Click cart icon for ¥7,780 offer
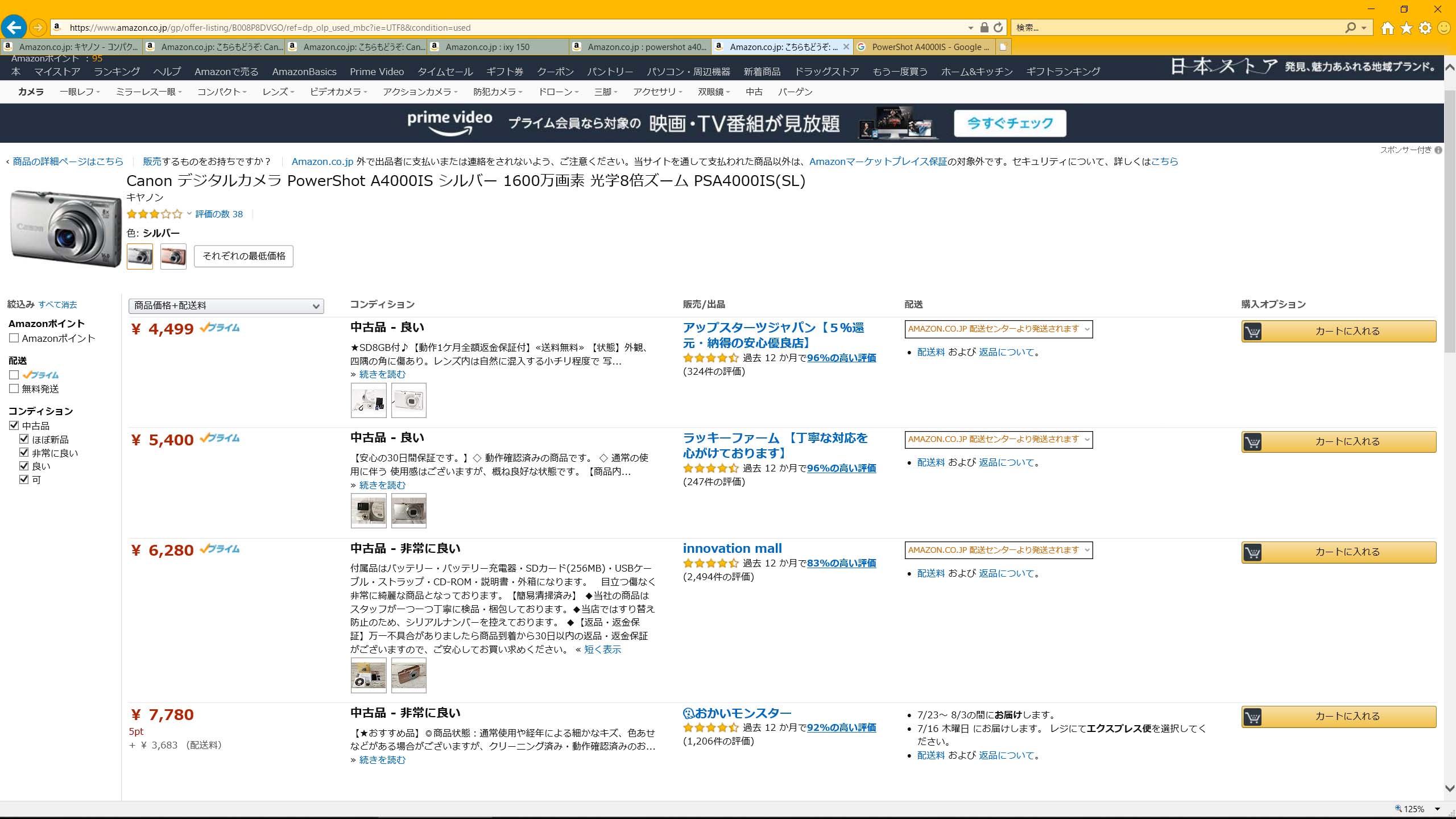The image size is (1456, 819). [1253, 717]
